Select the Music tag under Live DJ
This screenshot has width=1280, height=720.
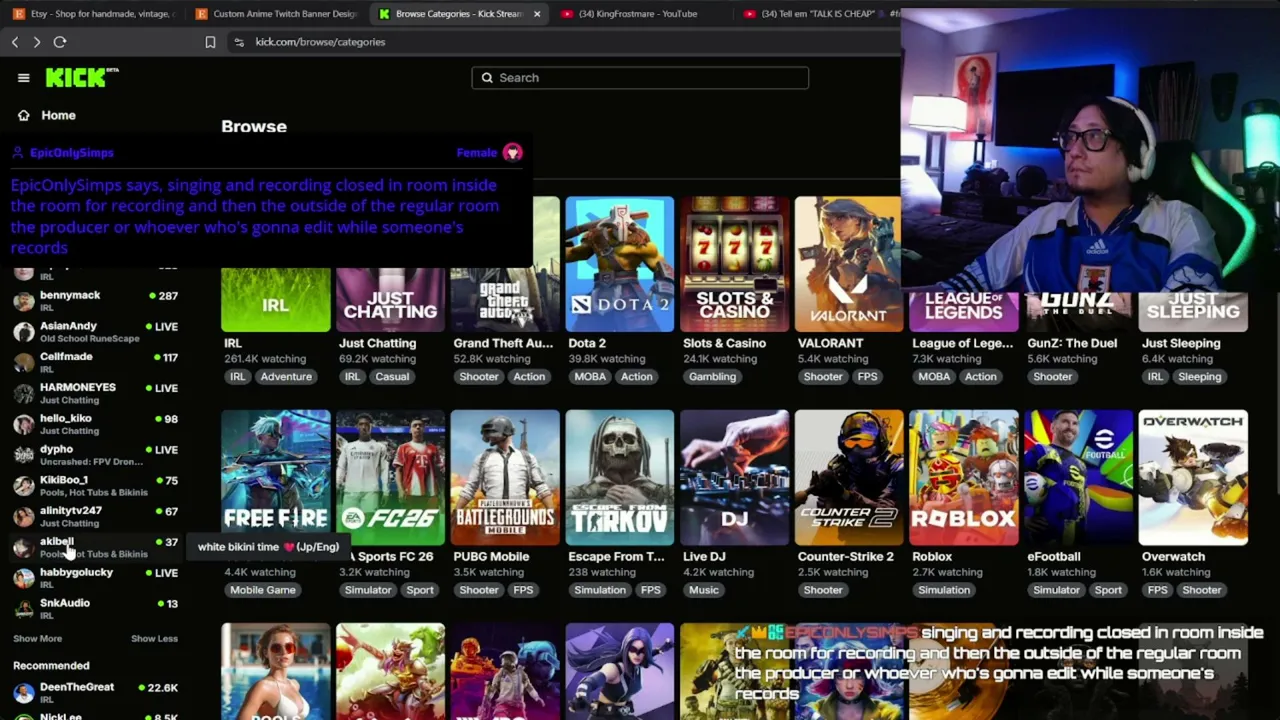tap(704, 590)
